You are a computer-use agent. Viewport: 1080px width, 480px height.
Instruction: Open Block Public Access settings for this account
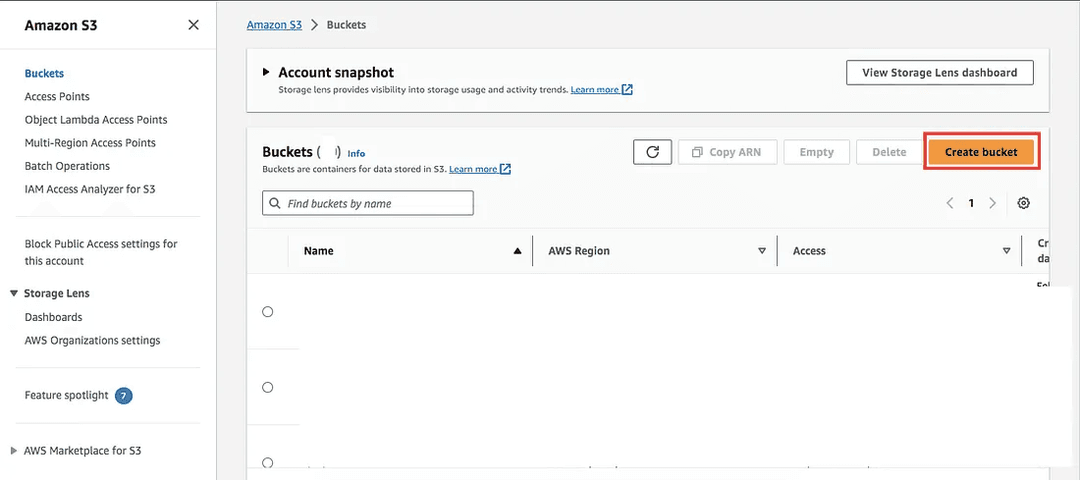pyautogui.click(x=101, y=252)
